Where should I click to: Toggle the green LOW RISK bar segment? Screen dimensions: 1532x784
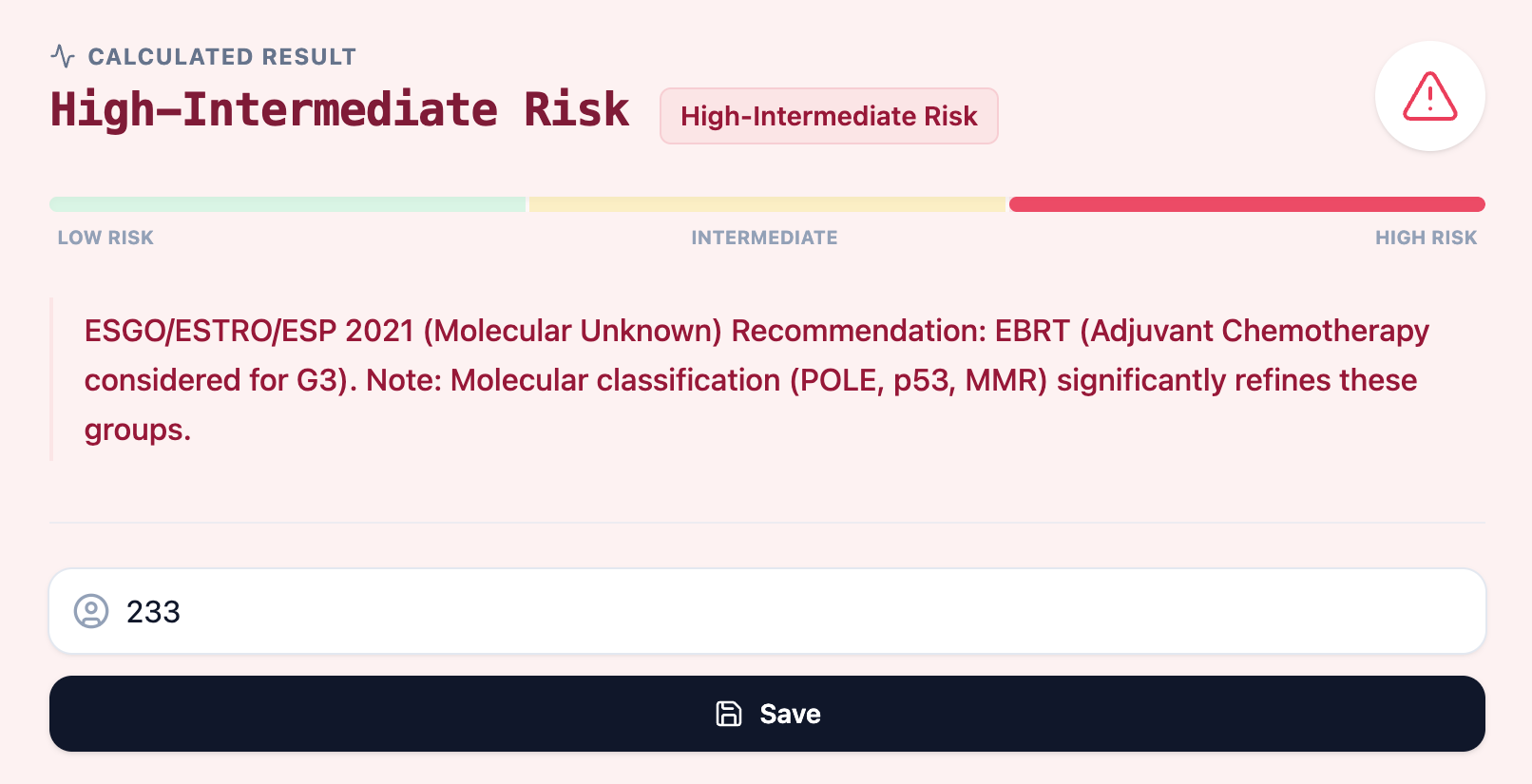(287, 203)
